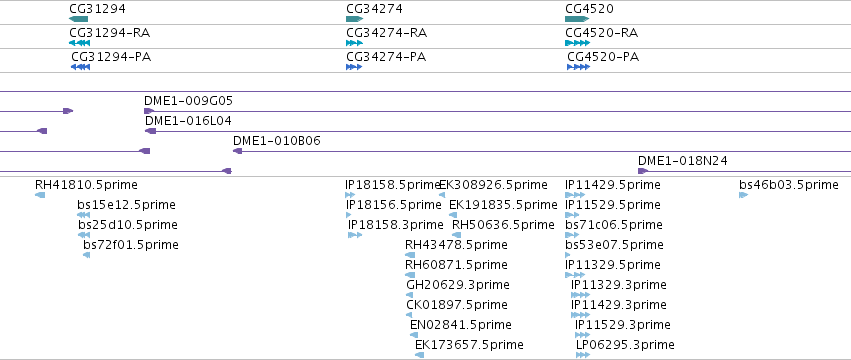The height and width of the screenshot is (360, 851).
Task: Click the EK173657.5prime EST arrow
Action: pyautogui.click(x=420, y=355)
